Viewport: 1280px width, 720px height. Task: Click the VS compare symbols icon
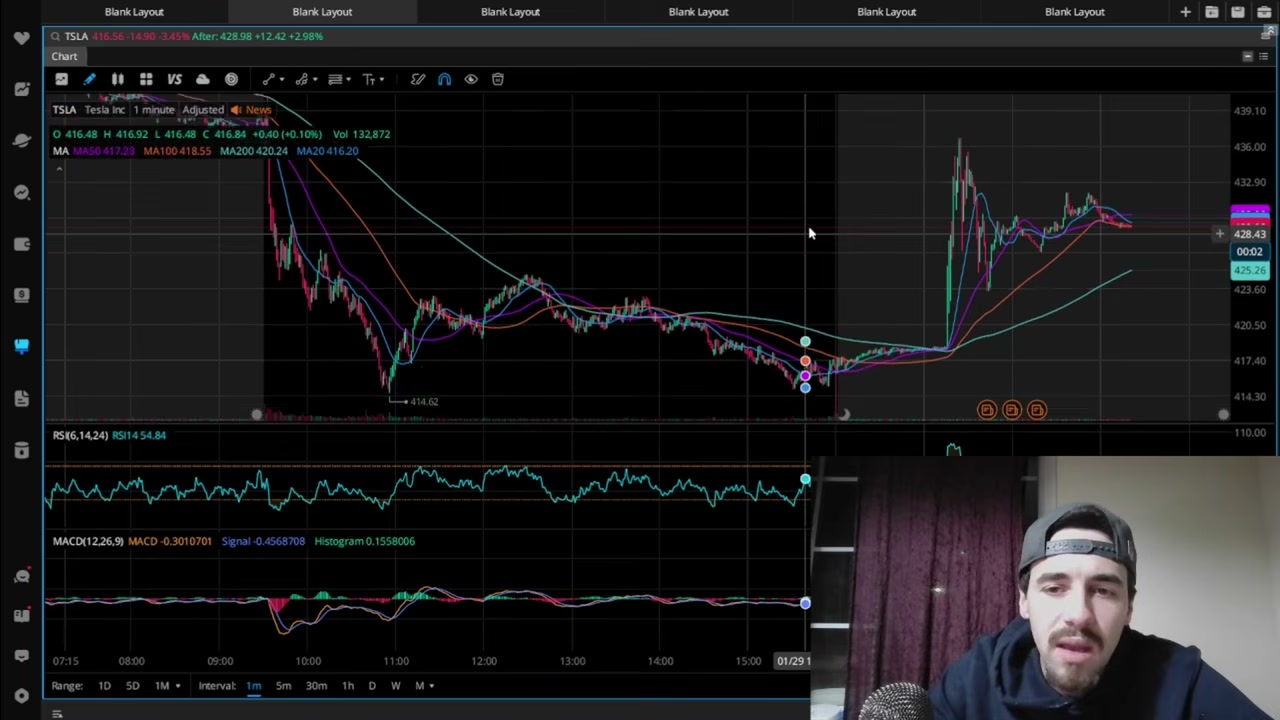pos(174,79)
